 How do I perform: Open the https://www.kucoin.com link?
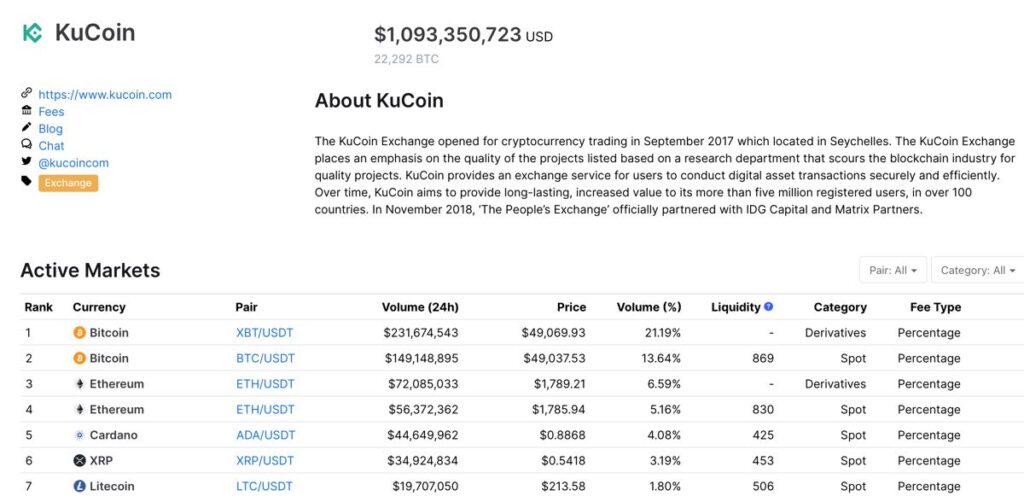pyautogui.click(x=105, y=95)
